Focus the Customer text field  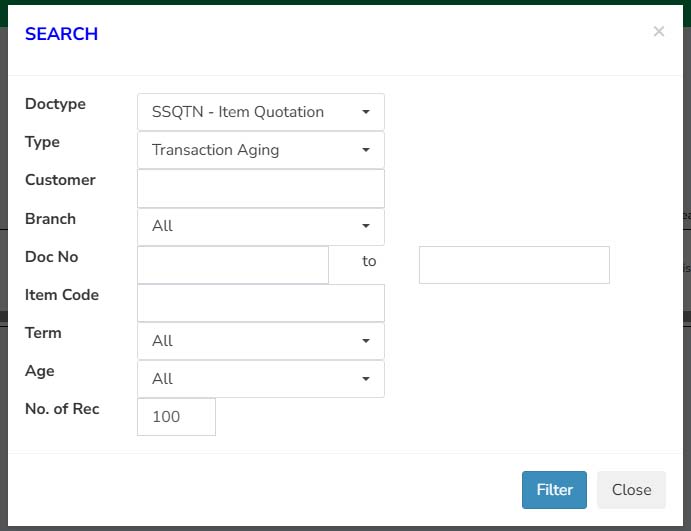261,188
